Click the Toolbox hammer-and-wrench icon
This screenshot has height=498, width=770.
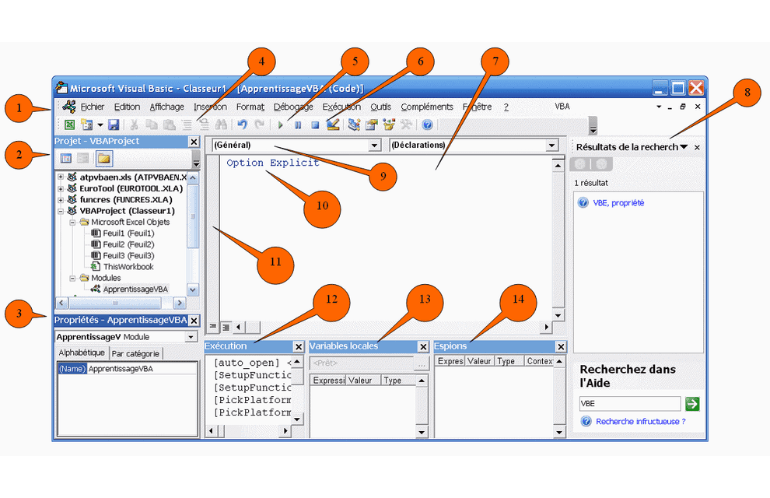click(x=406, y=125)
